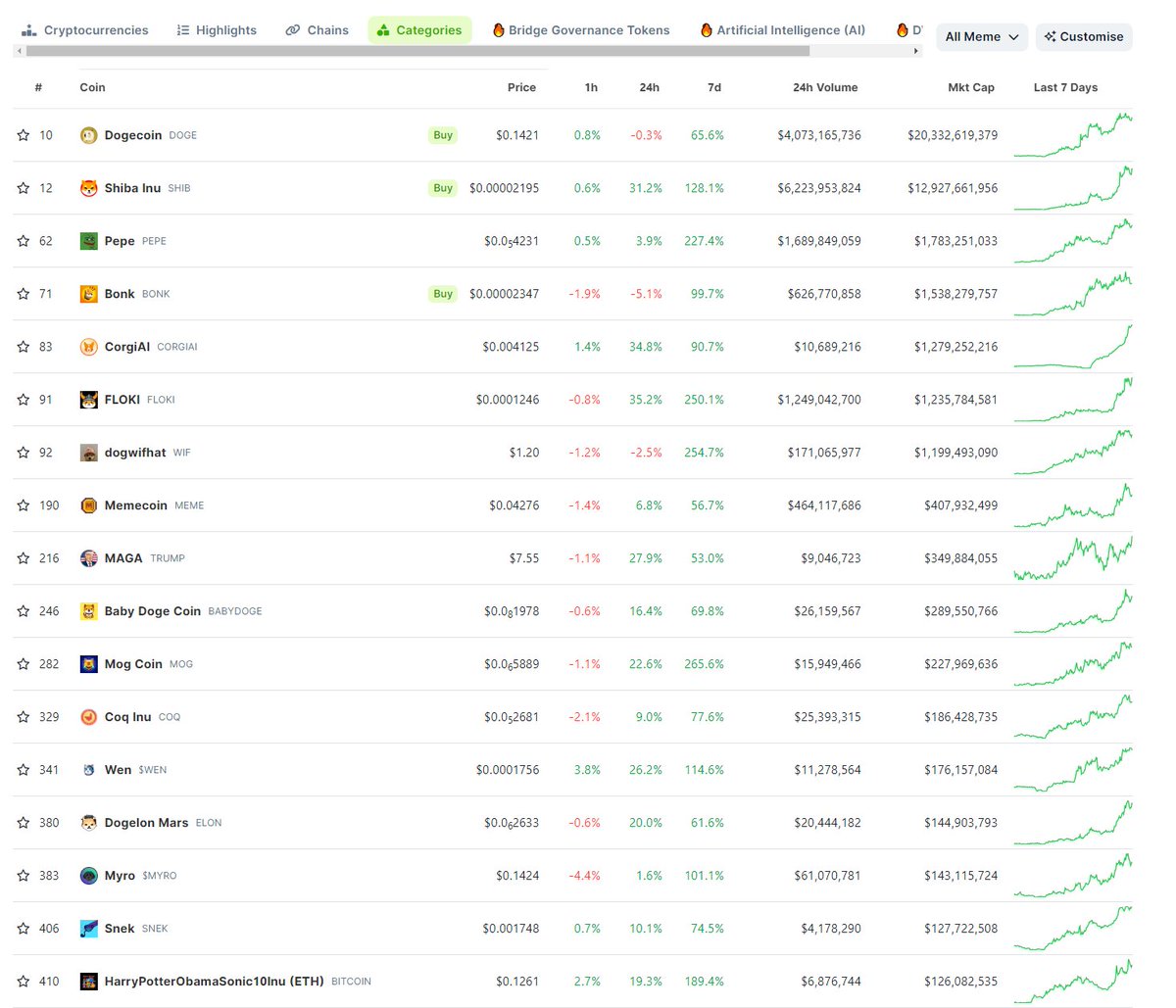
Task: Click the Dogecoin coin logo
Action: tap(90, 134)
